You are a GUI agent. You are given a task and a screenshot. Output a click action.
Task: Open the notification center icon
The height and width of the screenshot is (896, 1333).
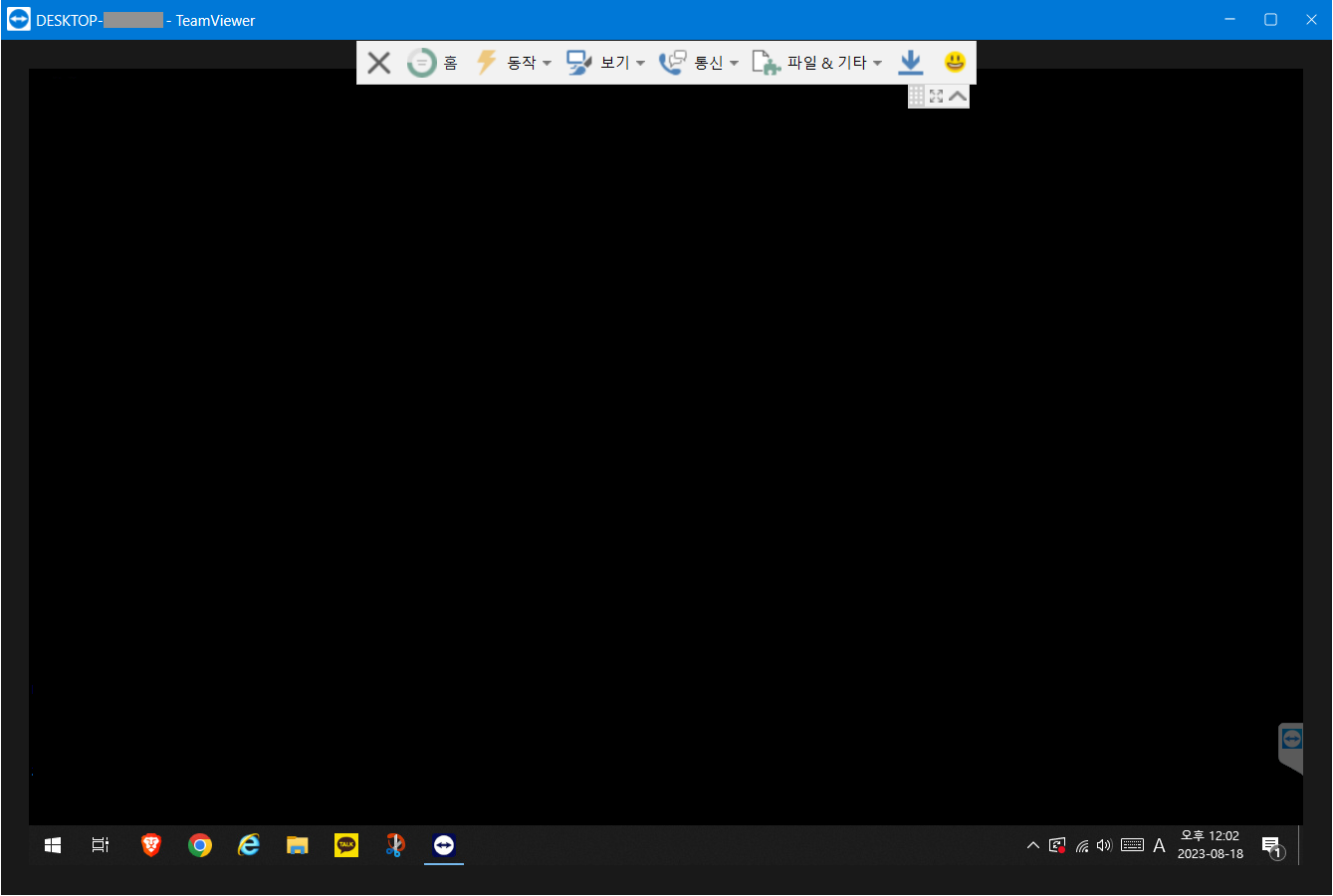(1272, 847)
